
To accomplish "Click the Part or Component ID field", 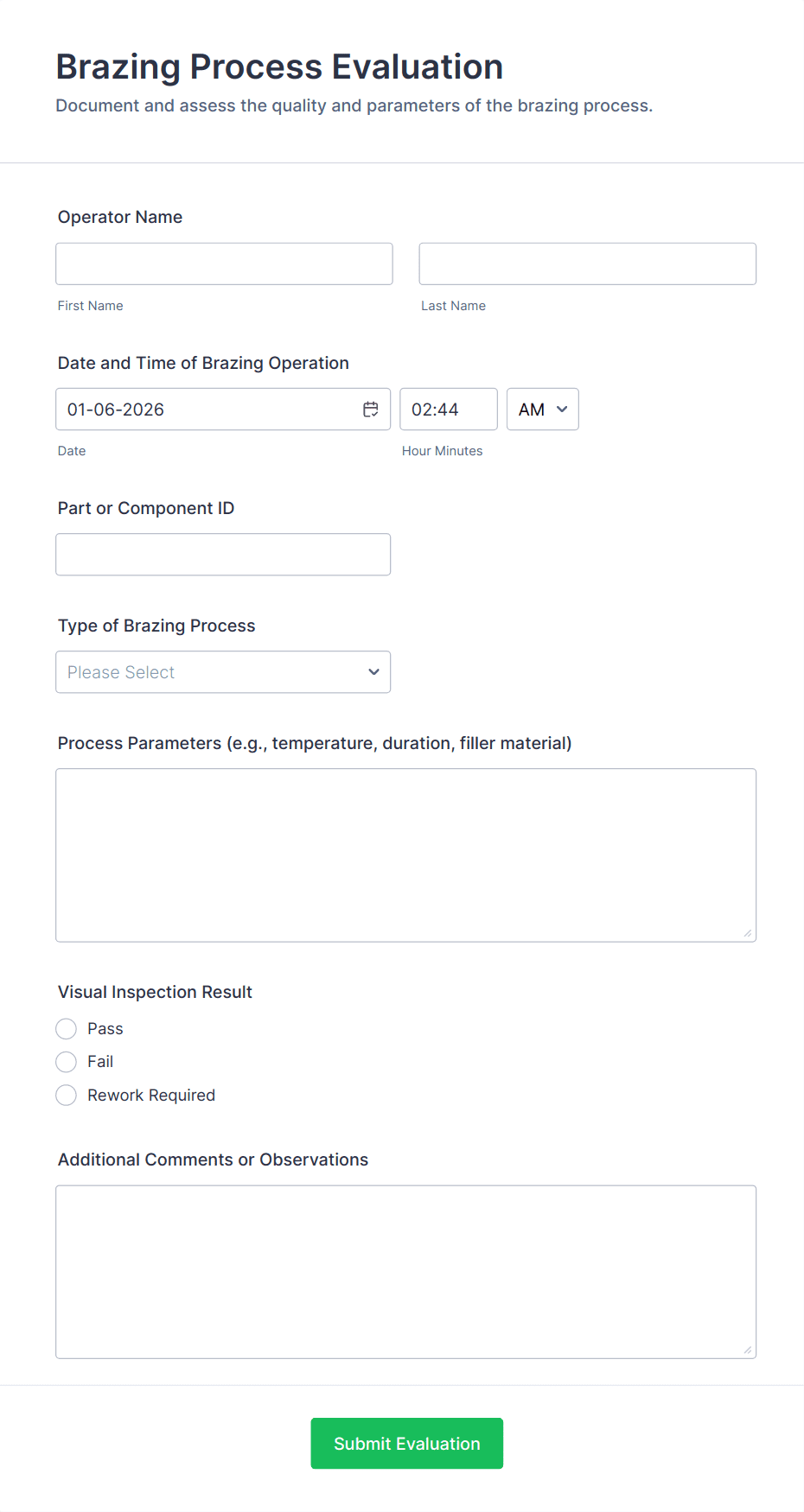I will coord(223,554).
